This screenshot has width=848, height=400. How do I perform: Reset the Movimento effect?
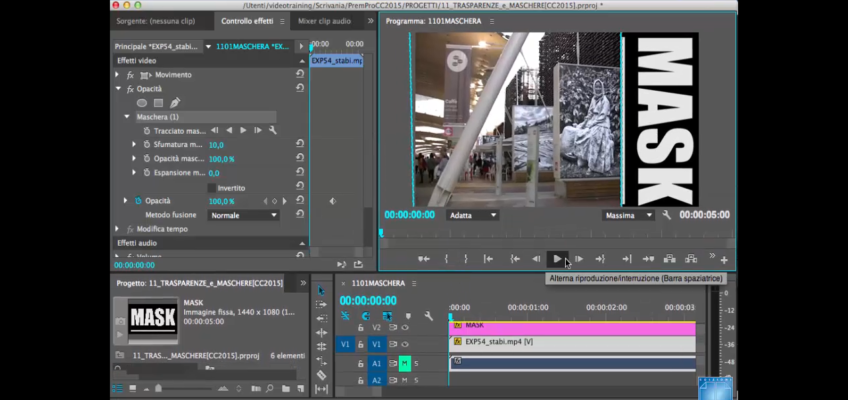300,74
